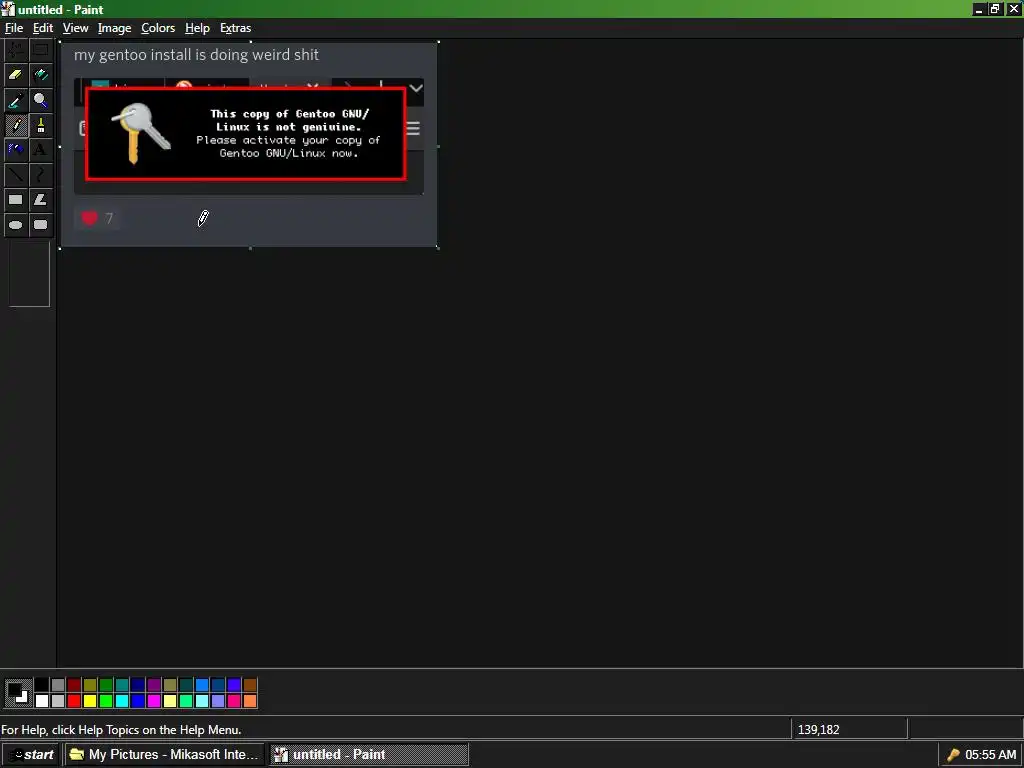Click the untitled - Paint taskbar button
This screenshot has width=1024, height=768.
coord(369,755)
